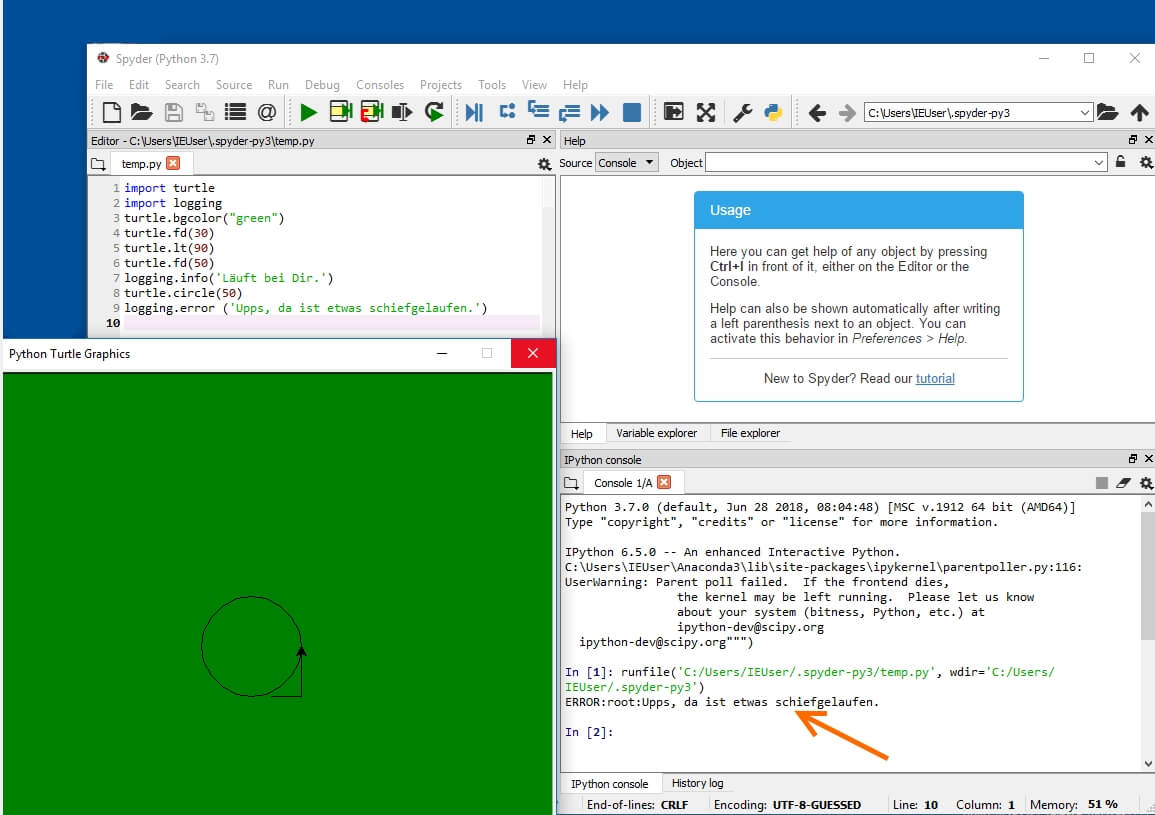The width and height of the screenshot is (1155, 815).
Task: Save file via floppy disk icon
Action: (x=173, y=113)
